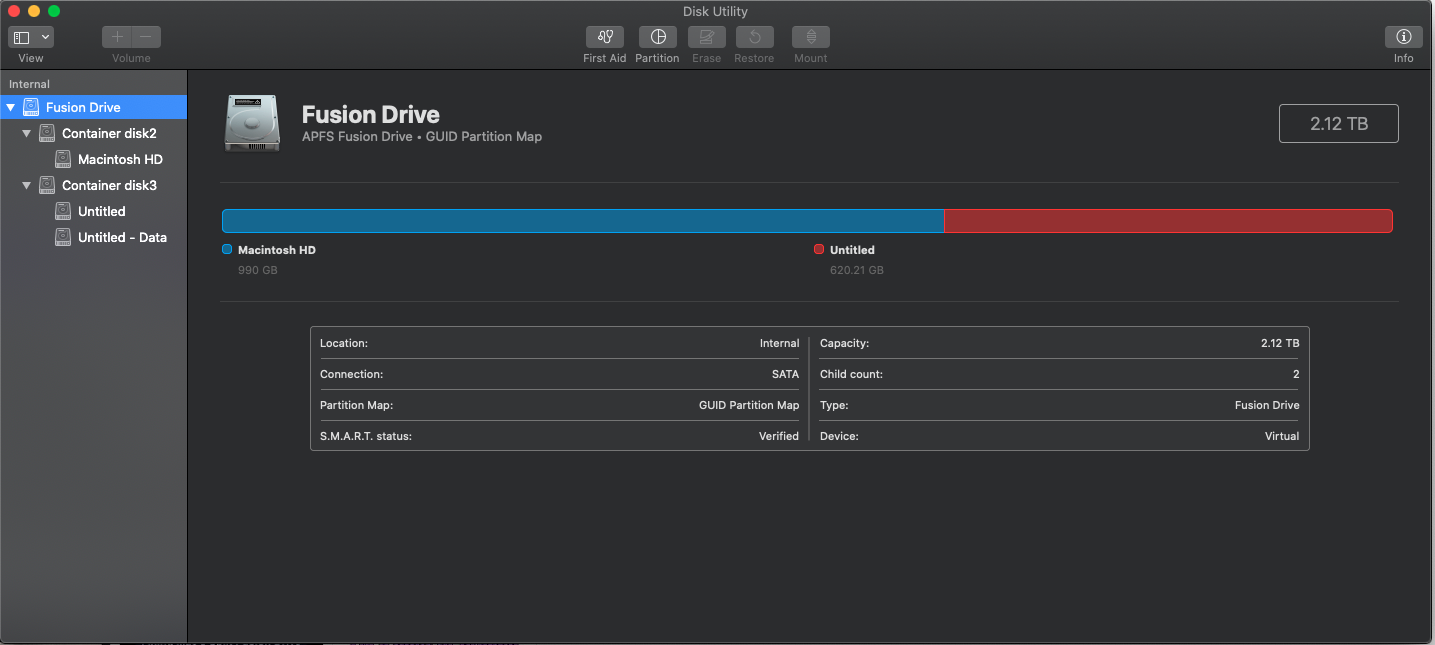The width and height of the screenshot is (1435, 645).
Task: Click the 'Child count:' label
Action: point(851,374)
